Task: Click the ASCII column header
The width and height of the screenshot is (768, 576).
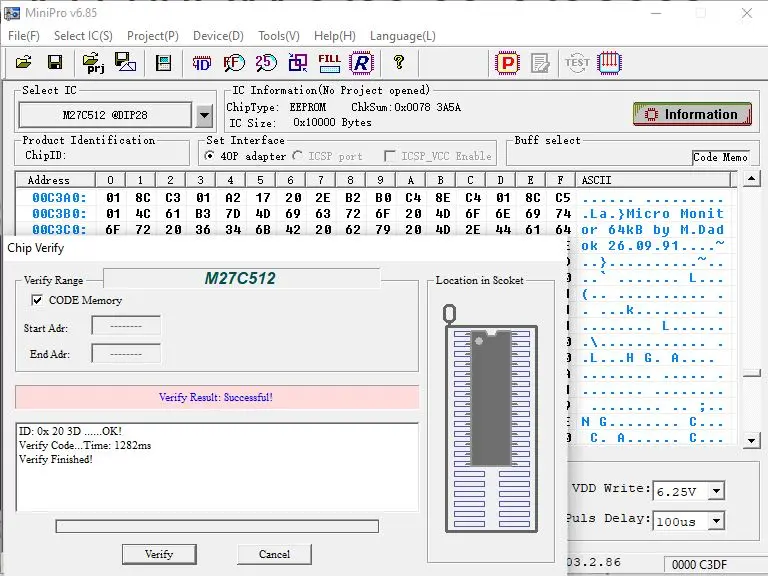Action: (x=654, y=180)
